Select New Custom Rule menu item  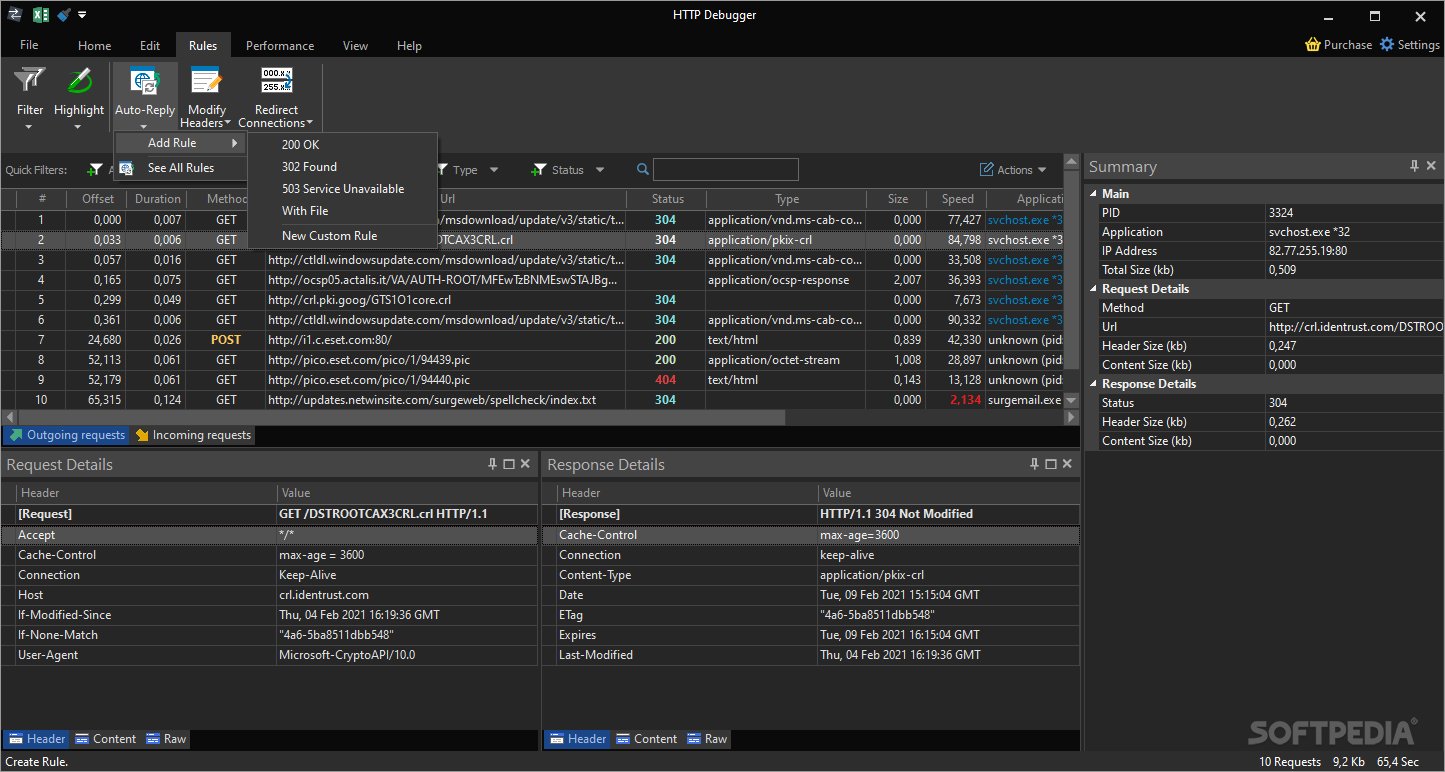click(343, 236)
